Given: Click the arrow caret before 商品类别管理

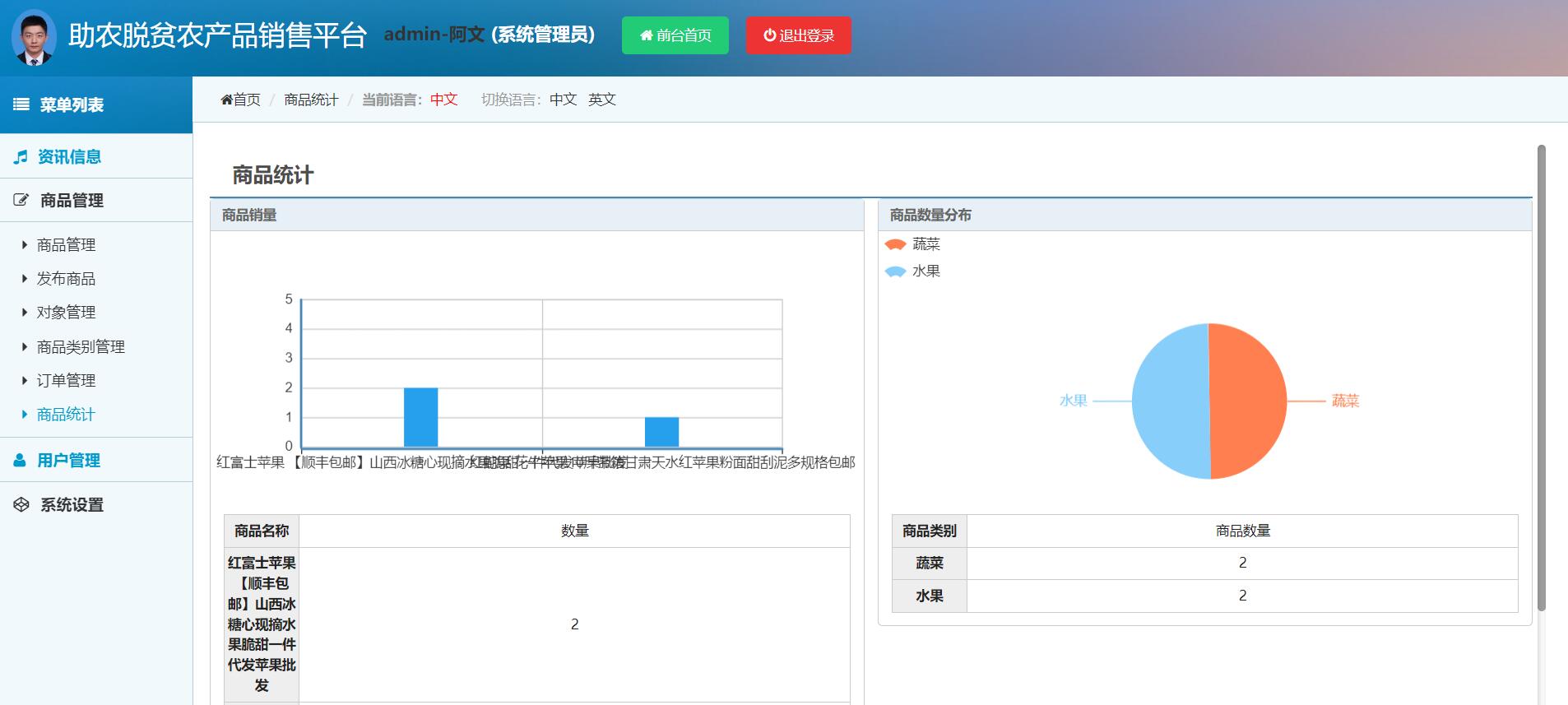Looking at the screenshot, I should coord(25,346).
